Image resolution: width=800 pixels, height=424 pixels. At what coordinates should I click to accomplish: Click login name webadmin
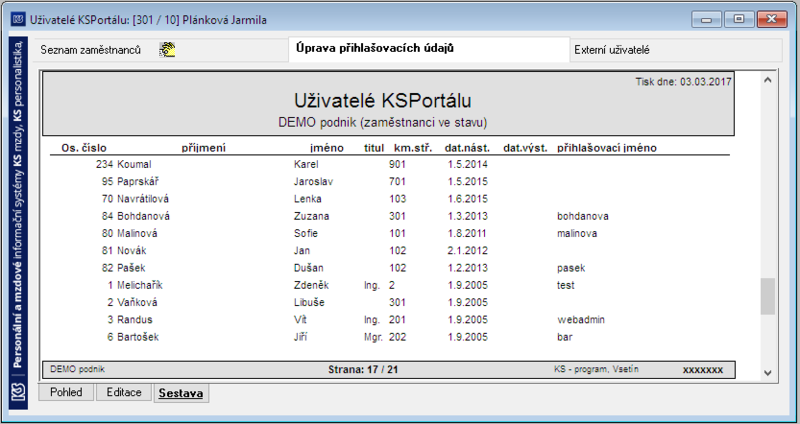[581, 320]
